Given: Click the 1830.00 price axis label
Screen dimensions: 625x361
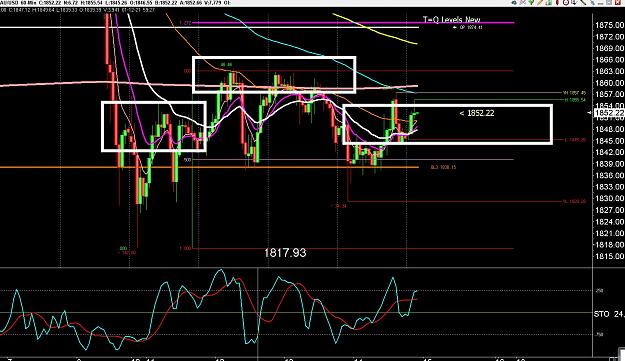Looking at the screenshot, I should pos(609,198).
